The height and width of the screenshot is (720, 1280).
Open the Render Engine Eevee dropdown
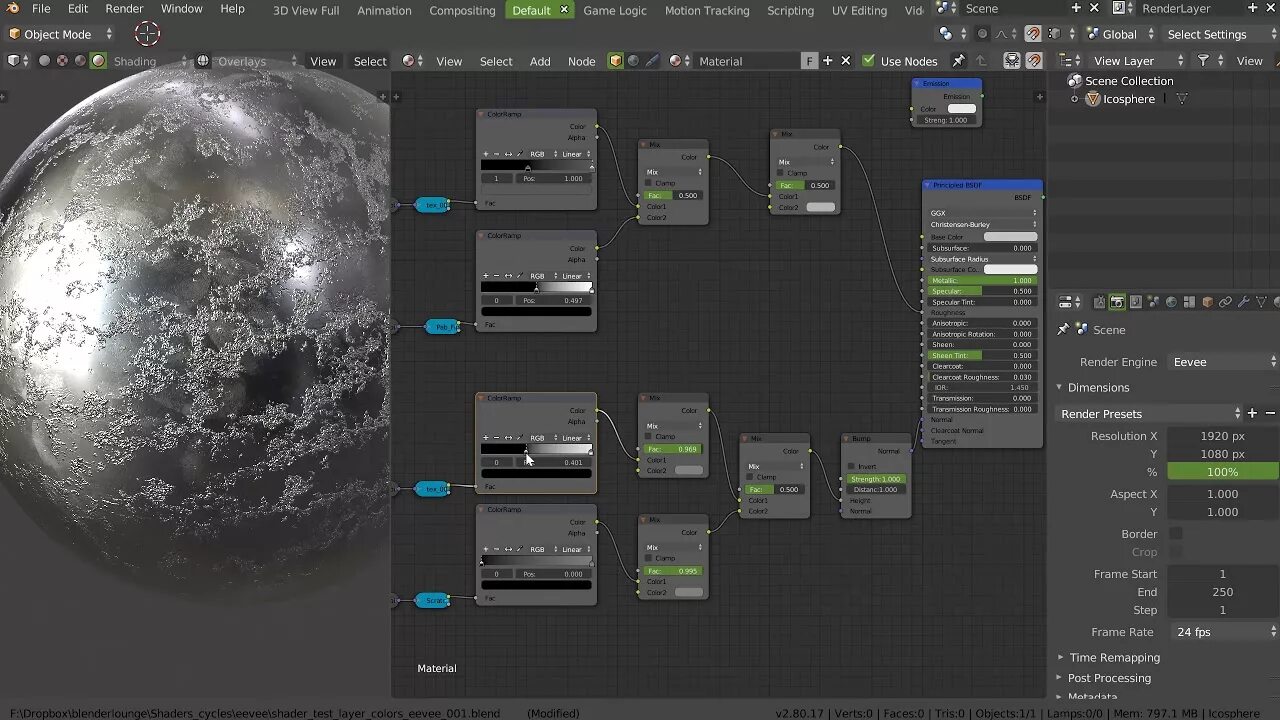point(1222,362)
